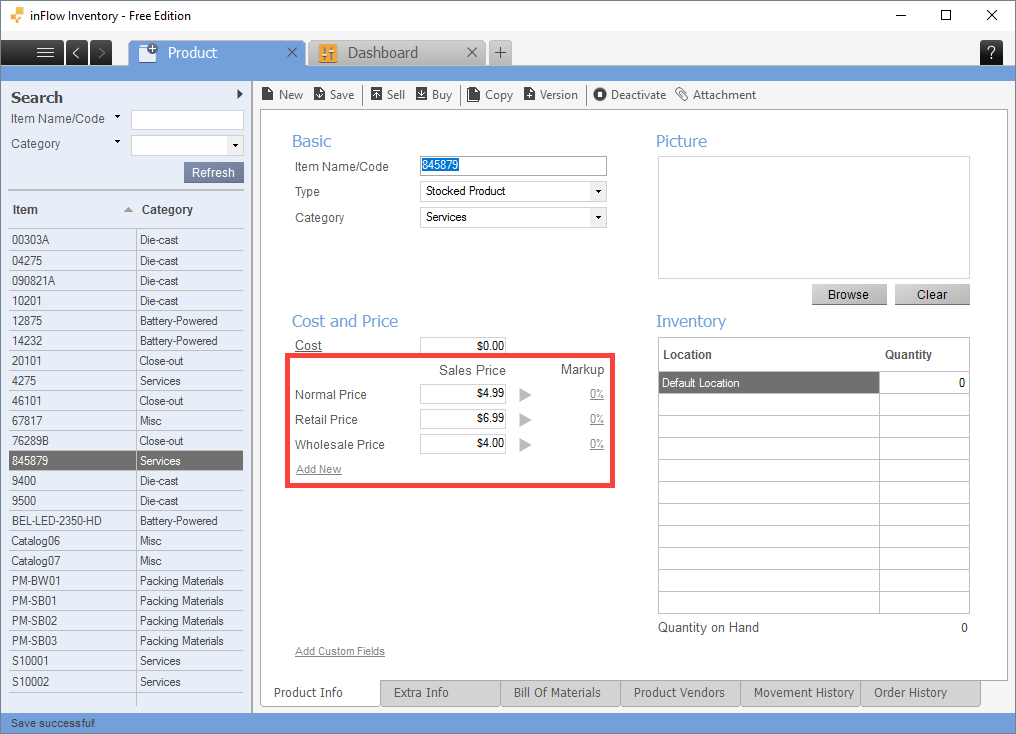Select item 46101 in the product list
This screenshot has height=734, width=1016.
tap(126, 401)
